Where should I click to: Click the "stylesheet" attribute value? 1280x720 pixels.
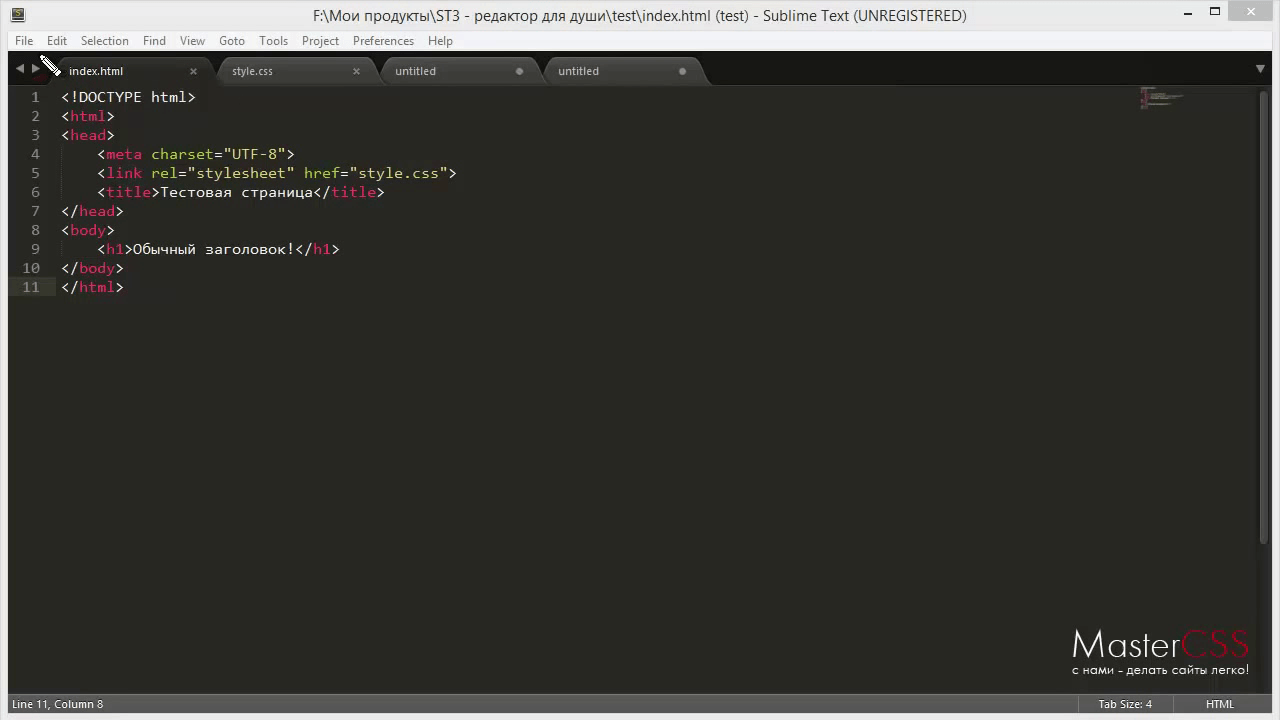[x=241, y=173]
